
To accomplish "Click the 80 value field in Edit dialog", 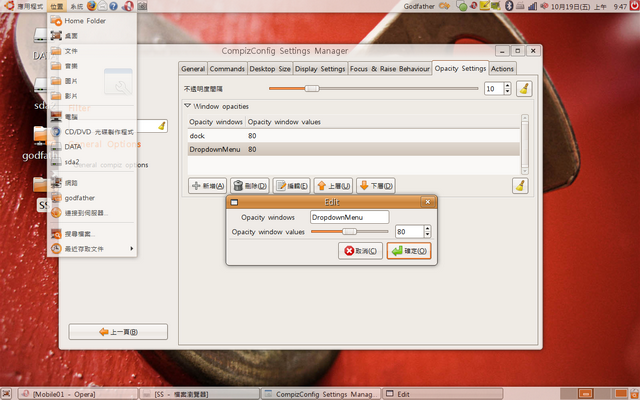I will tap(409, 232).
